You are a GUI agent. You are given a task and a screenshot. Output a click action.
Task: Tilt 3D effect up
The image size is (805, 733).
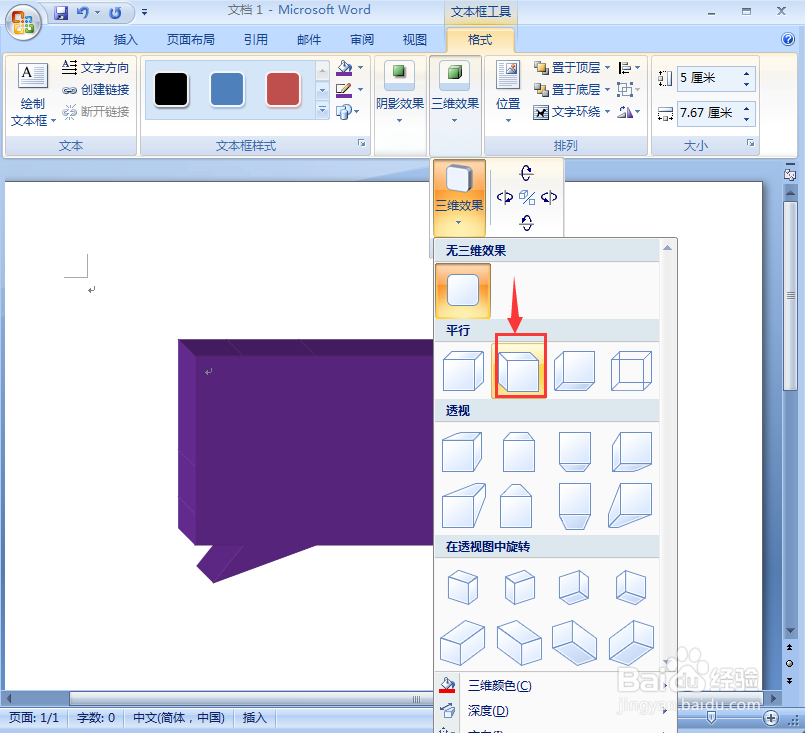(526, 173)
